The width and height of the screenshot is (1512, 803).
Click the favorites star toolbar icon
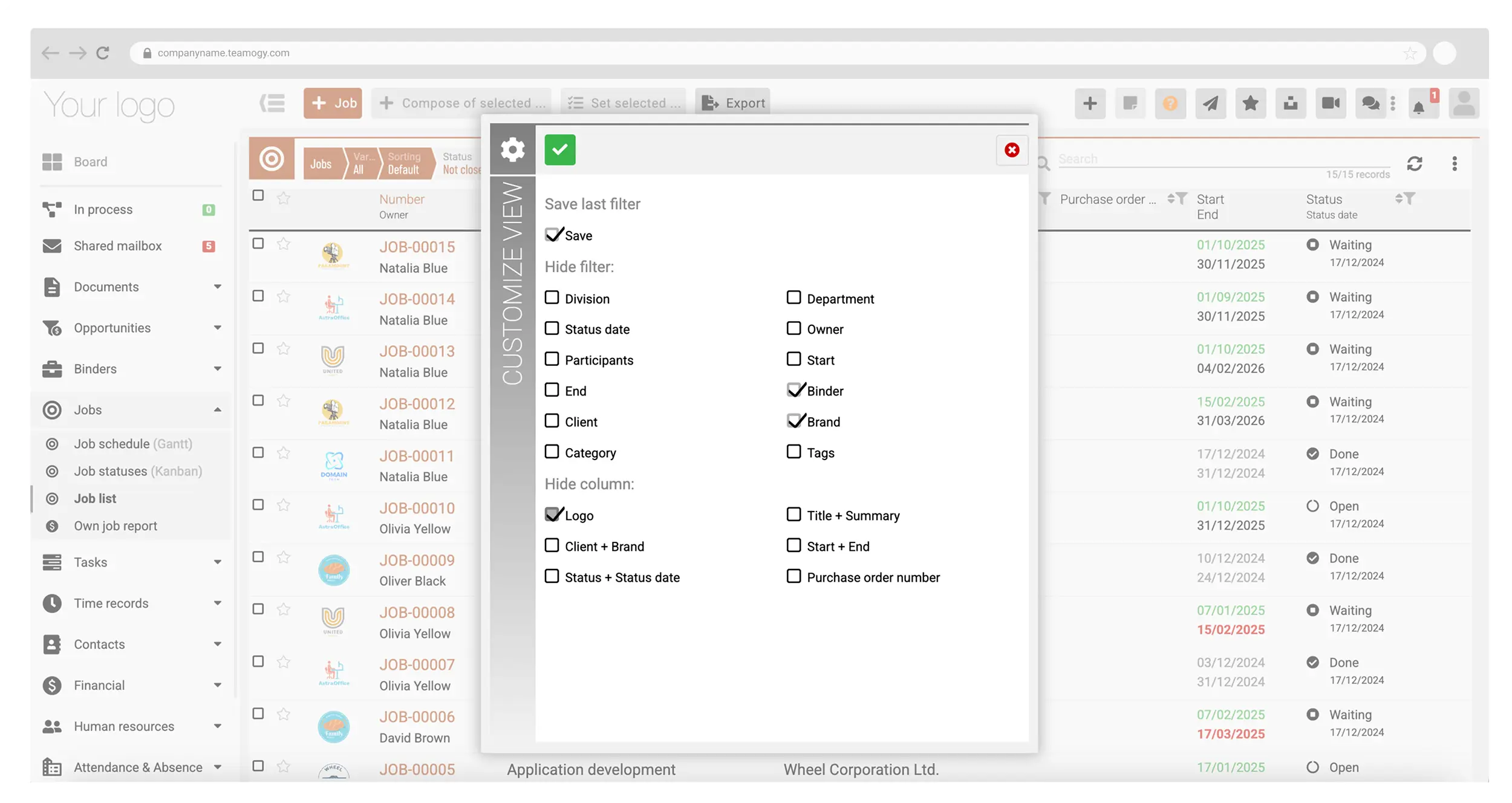tap(1250, 103)
